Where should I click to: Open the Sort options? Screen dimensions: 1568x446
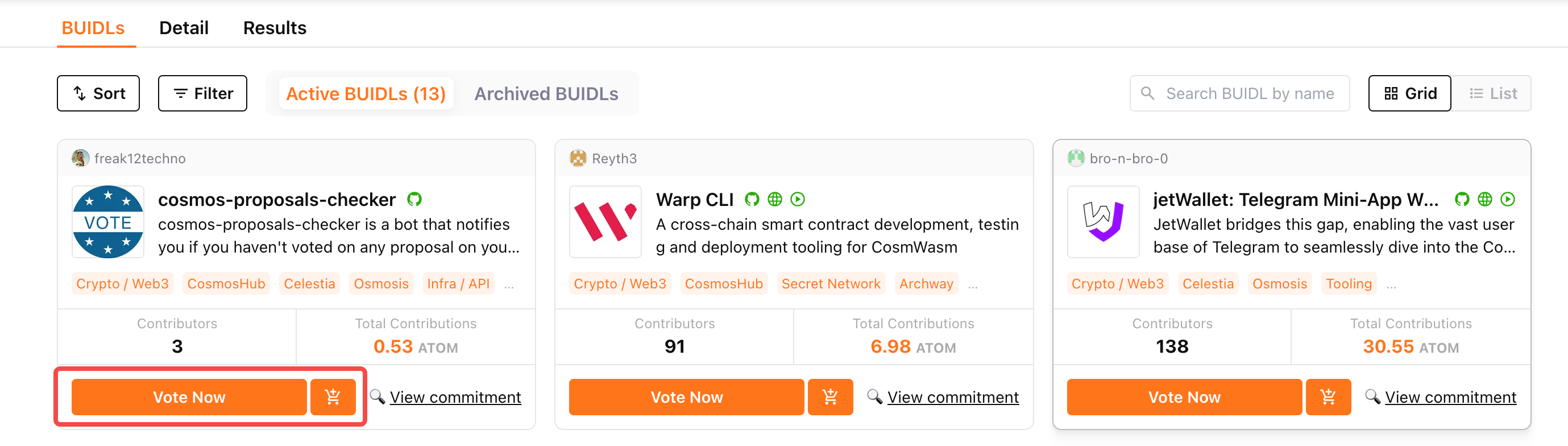98,93
